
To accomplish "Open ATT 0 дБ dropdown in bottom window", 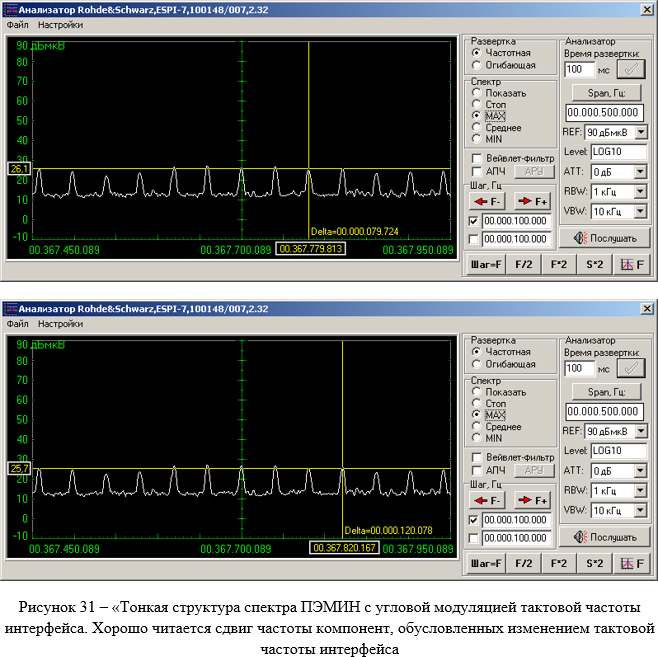I will (x=640, y=471).
